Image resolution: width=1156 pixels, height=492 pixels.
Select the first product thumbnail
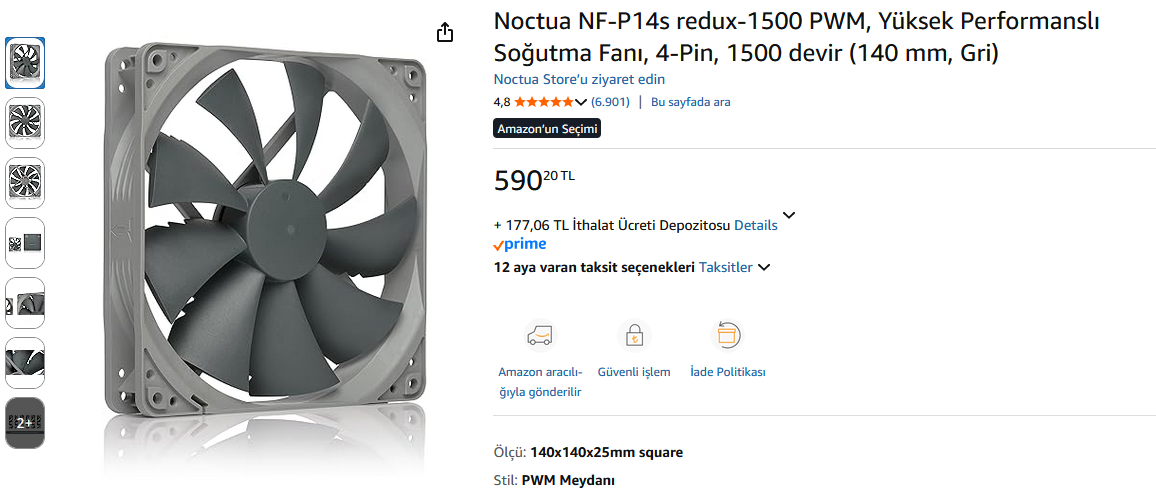[25, 63]
